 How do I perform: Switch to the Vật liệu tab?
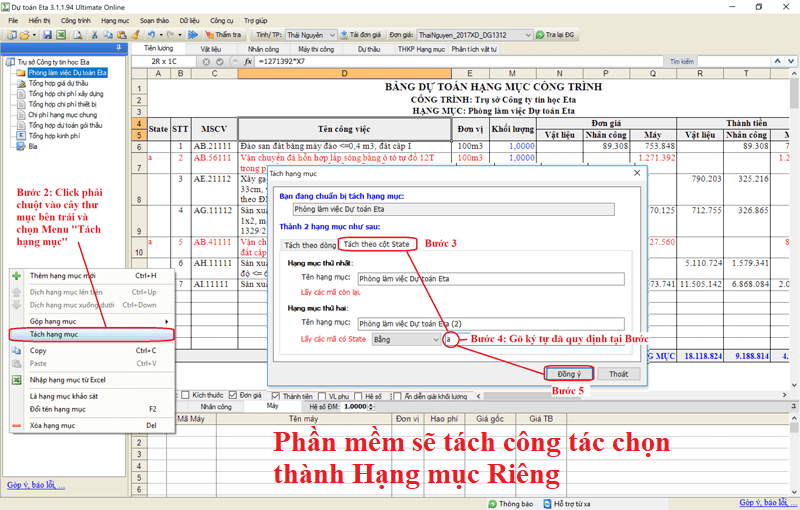click(x=211, y=49)
